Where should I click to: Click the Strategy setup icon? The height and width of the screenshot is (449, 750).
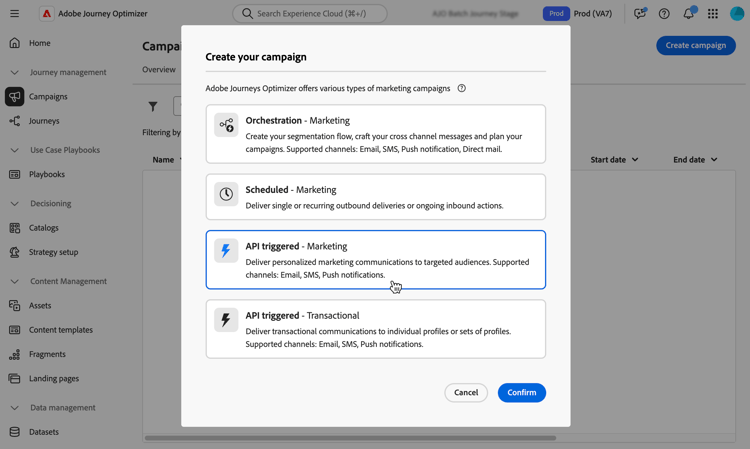14,252
